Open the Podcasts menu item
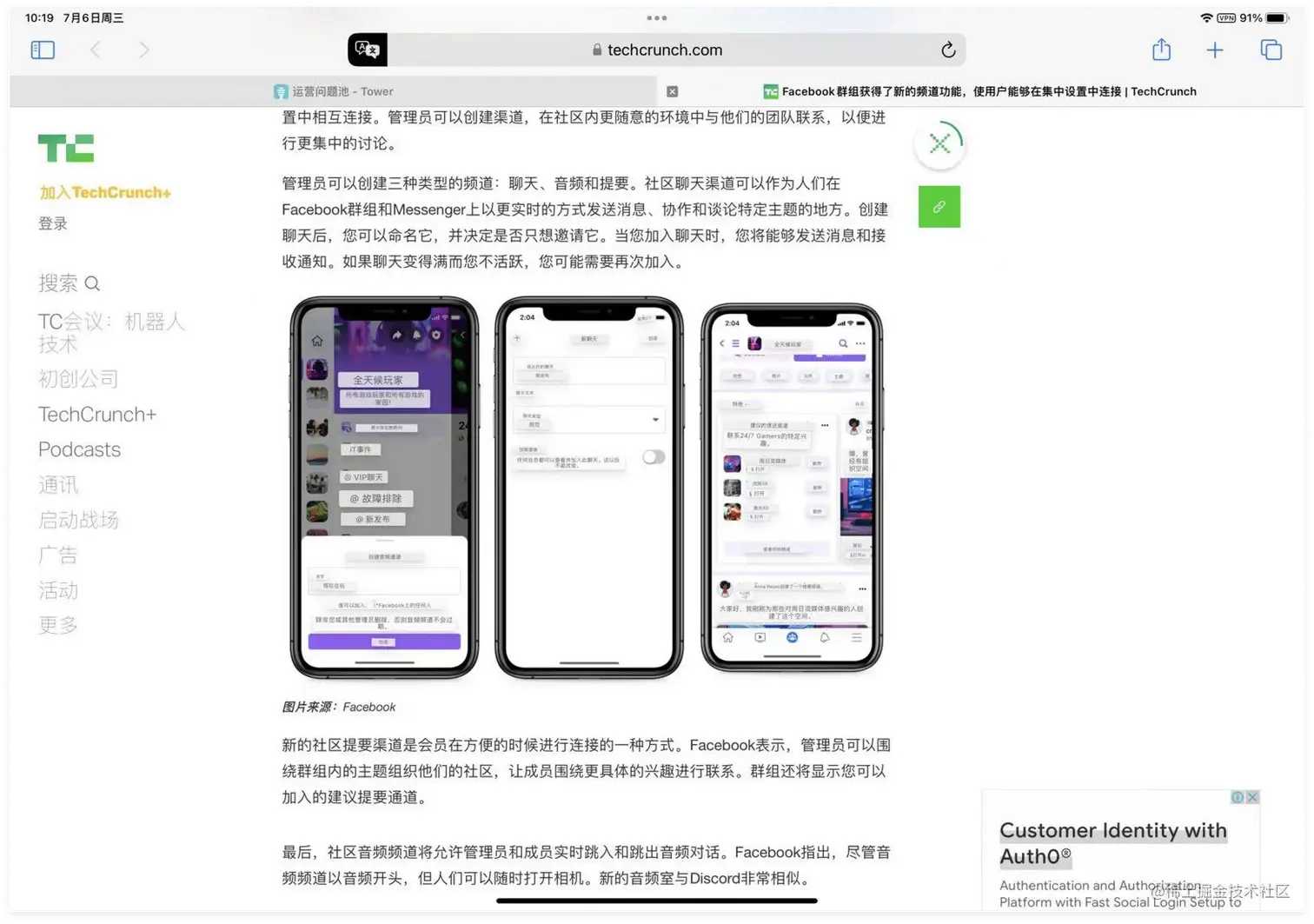Viewport: 1314px width, 924px height. pos(79,449)
